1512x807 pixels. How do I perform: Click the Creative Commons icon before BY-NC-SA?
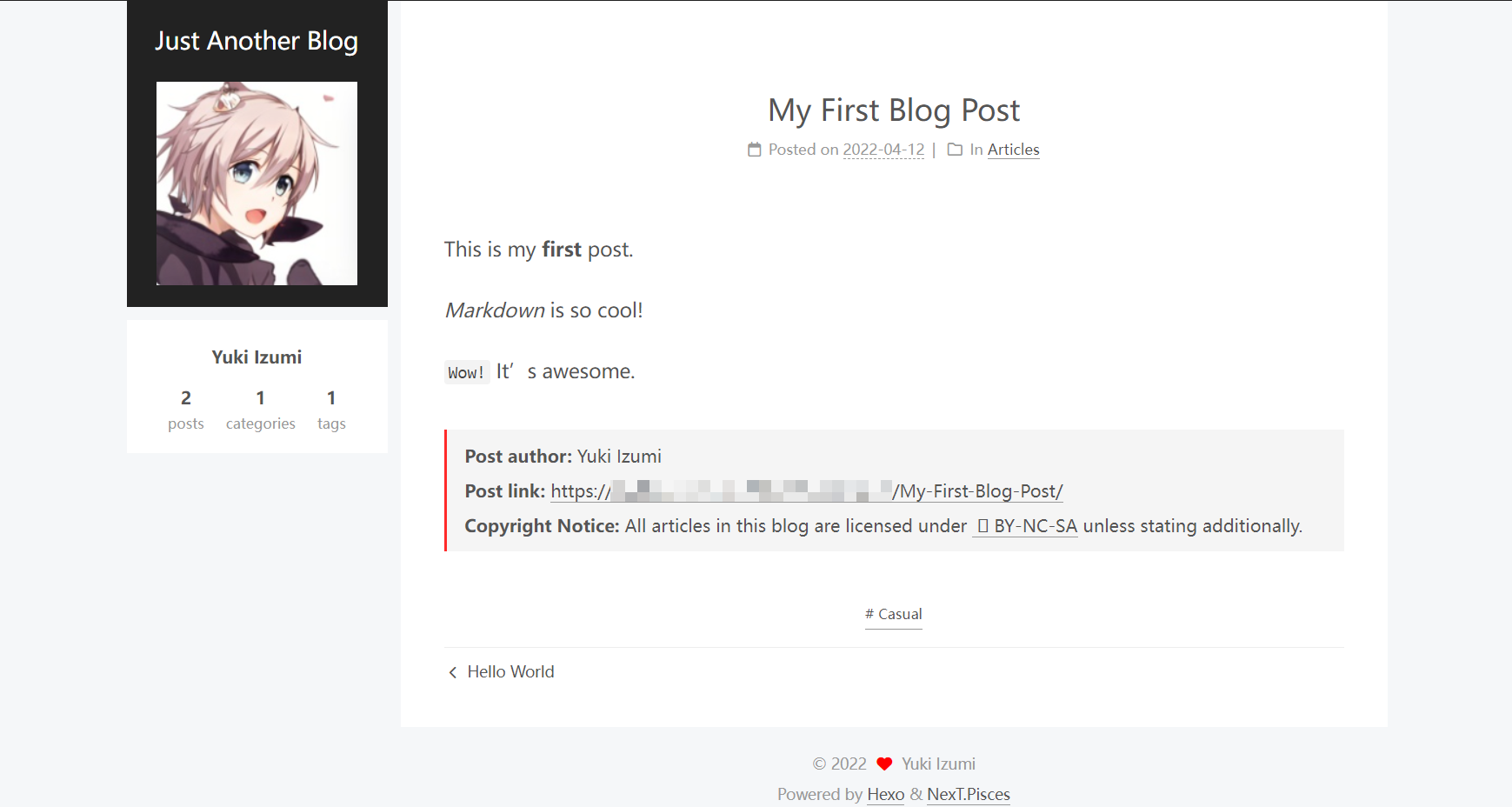coord(982,526)
